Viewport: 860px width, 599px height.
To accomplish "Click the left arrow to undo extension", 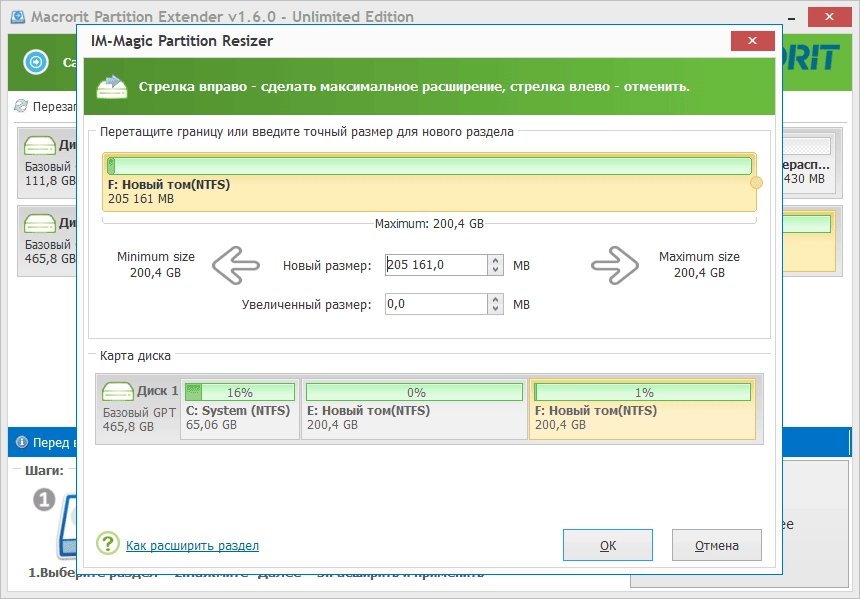I will pos(236,265).
